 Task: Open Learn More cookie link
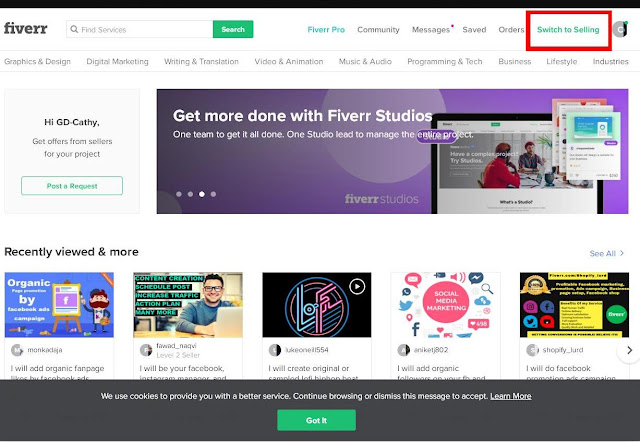[x=511, y=396]
